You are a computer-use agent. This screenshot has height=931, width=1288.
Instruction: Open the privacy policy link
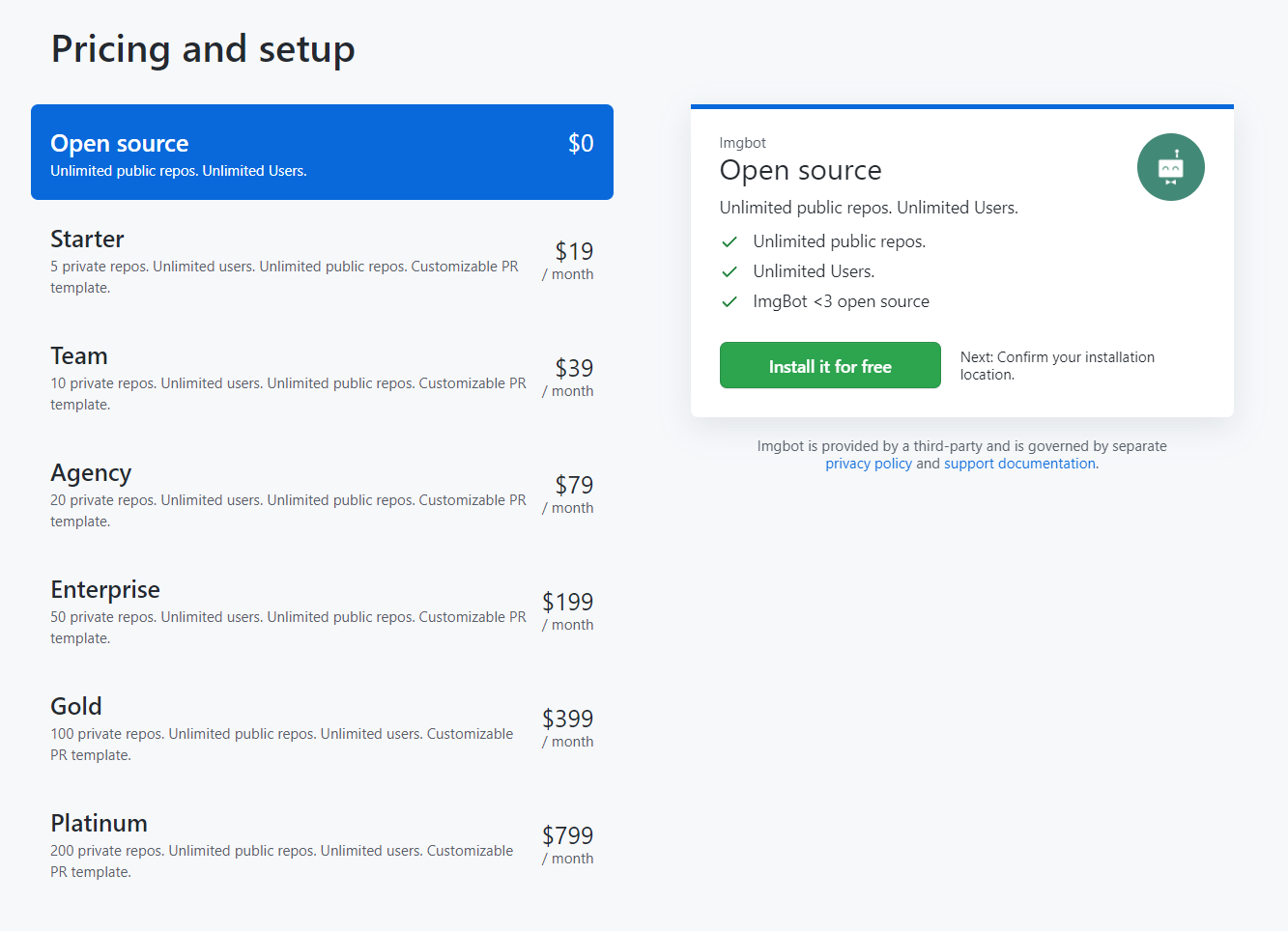tap(869, 464)
